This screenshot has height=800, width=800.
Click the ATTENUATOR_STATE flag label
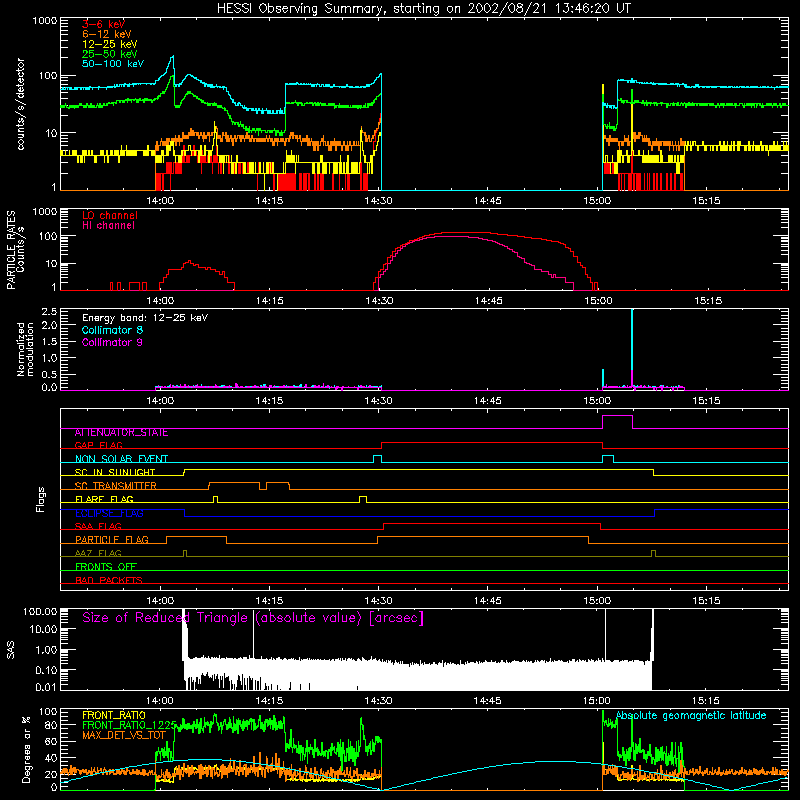121,433
